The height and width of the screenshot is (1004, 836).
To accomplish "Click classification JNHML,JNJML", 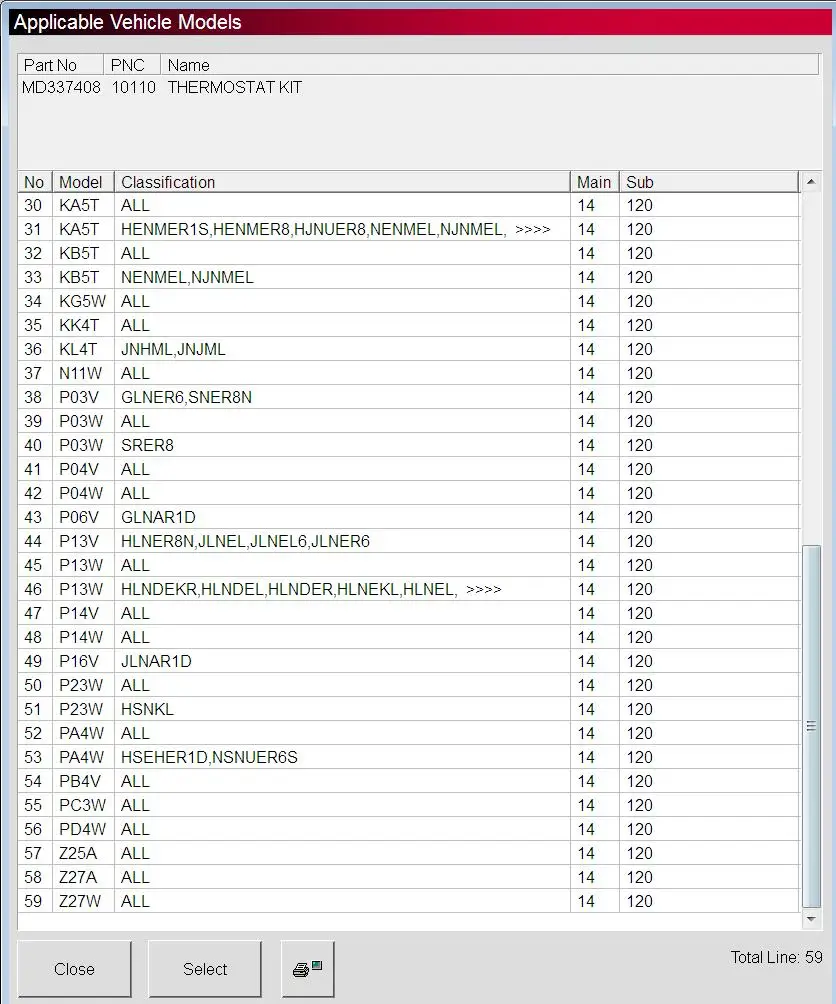I will pyautogui.click(x=173, y=350).
